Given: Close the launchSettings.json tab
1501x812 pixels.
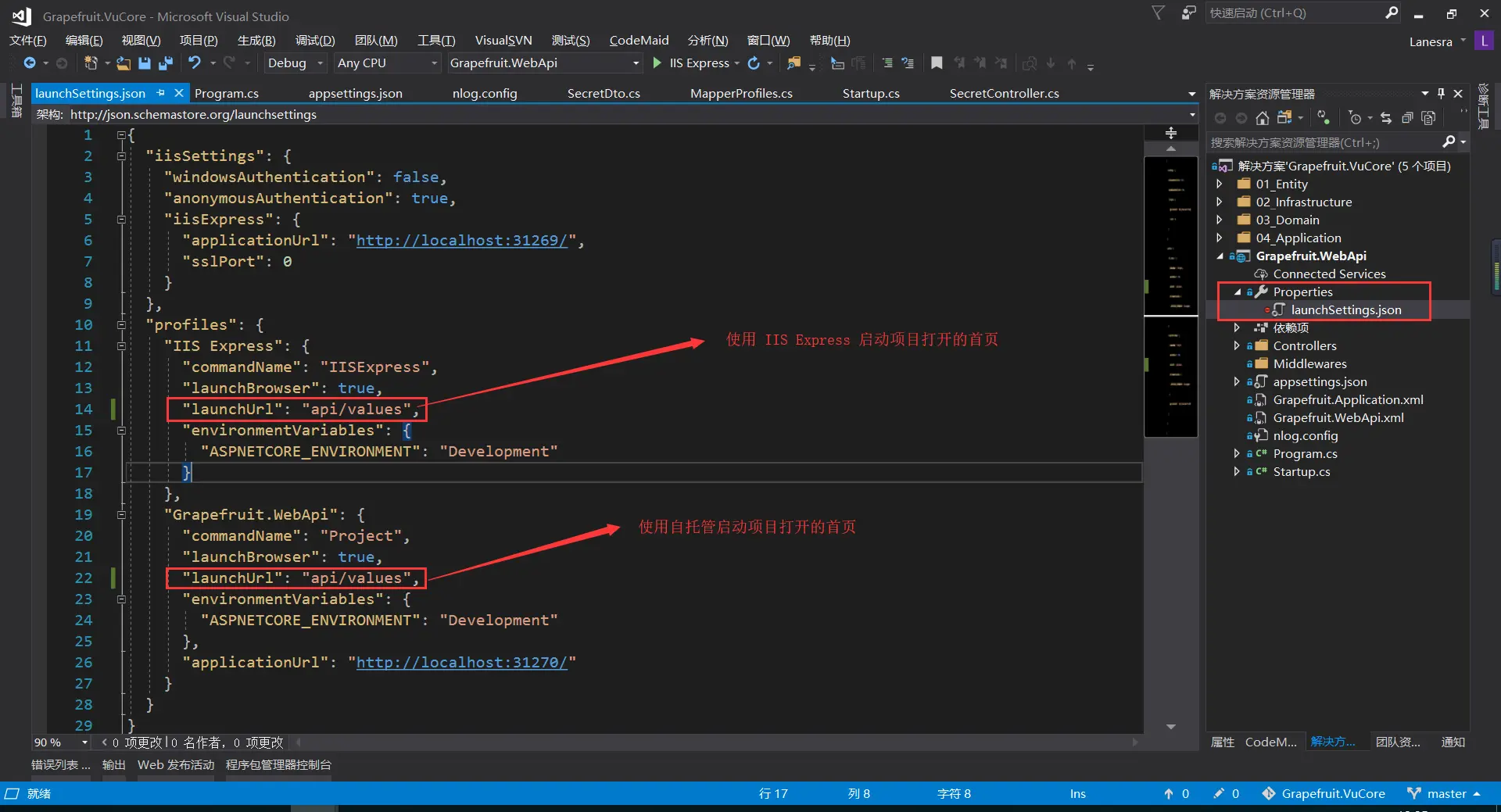Looking at the screenshot, I should (x=179, y=93).
